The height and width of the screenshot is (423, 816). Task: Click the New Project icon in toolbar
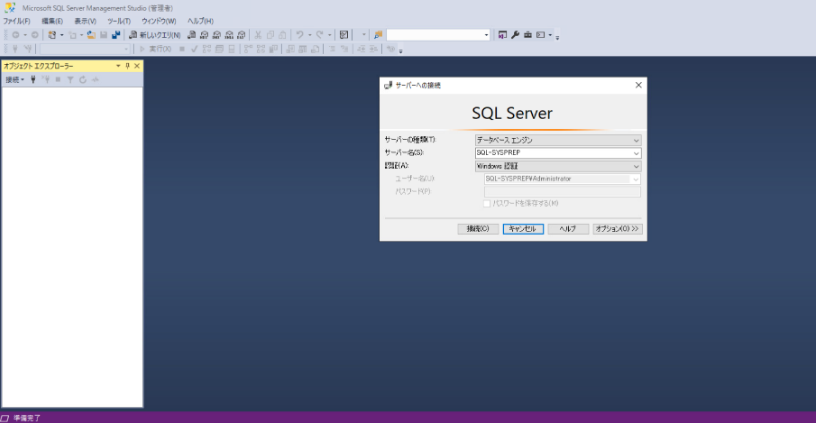click(52, 35)
